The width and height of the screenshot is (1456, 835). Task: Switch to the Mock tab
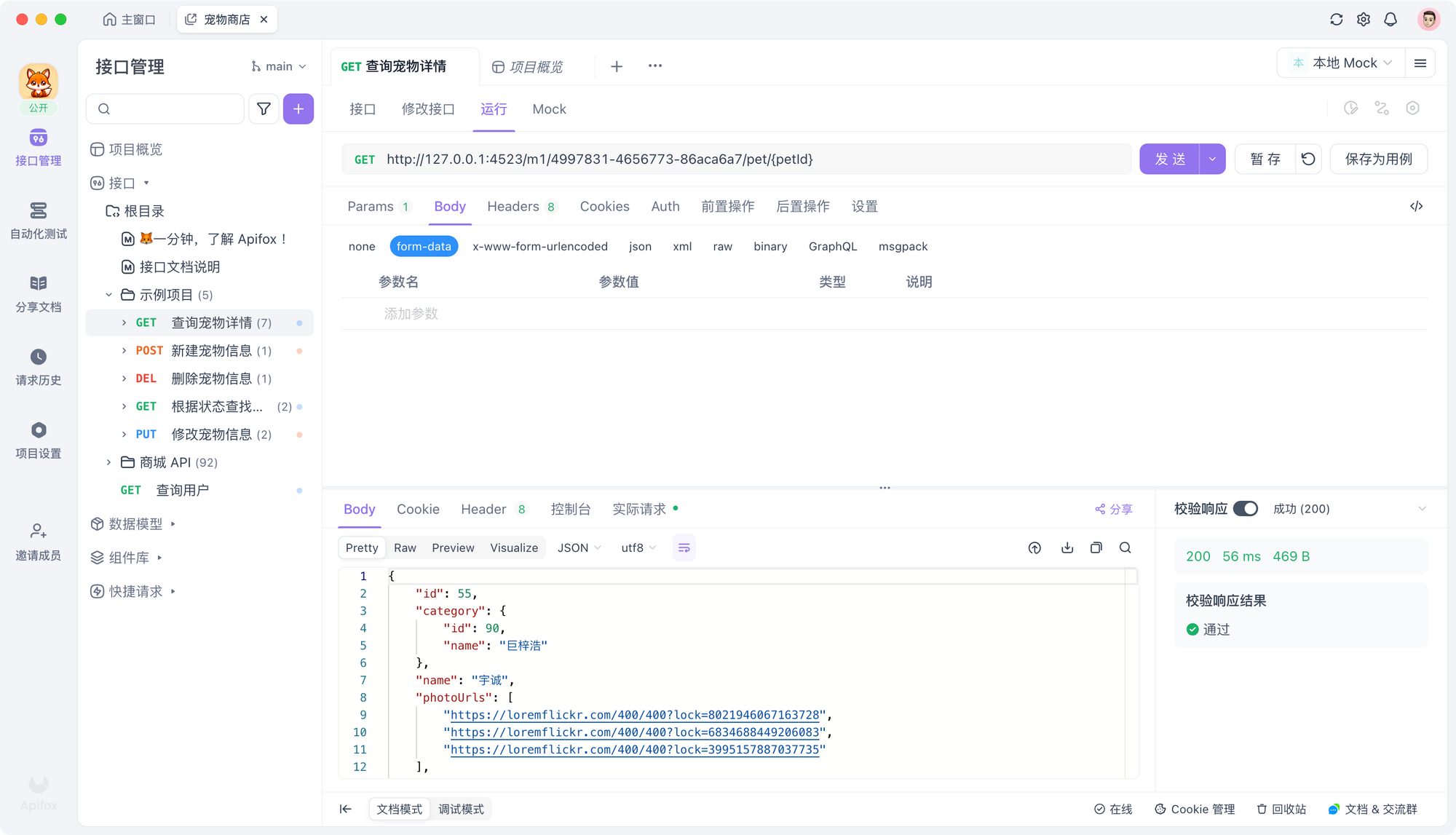pos(549,108)
